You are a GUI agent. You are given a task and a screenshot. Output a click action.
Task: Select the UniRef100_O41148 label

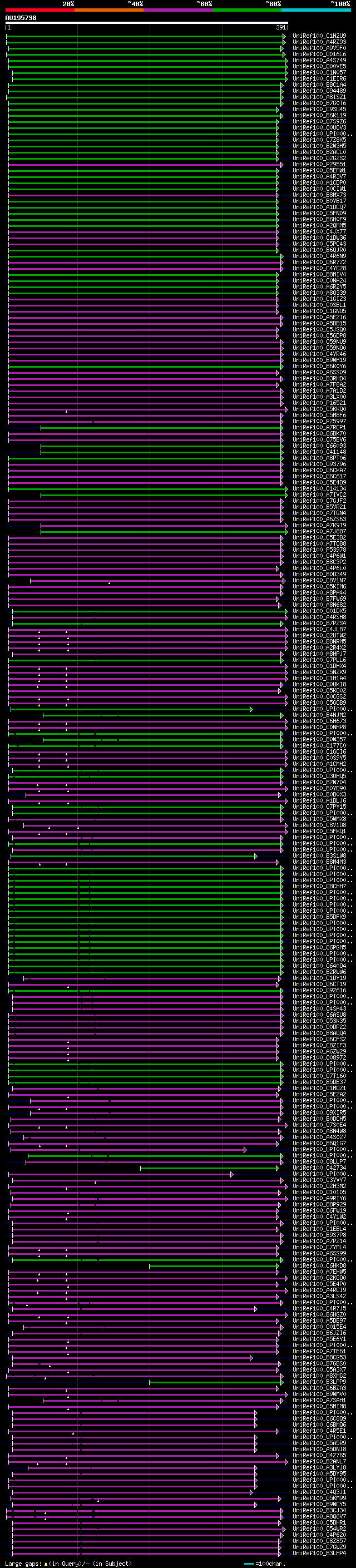(x=319, y=452)
